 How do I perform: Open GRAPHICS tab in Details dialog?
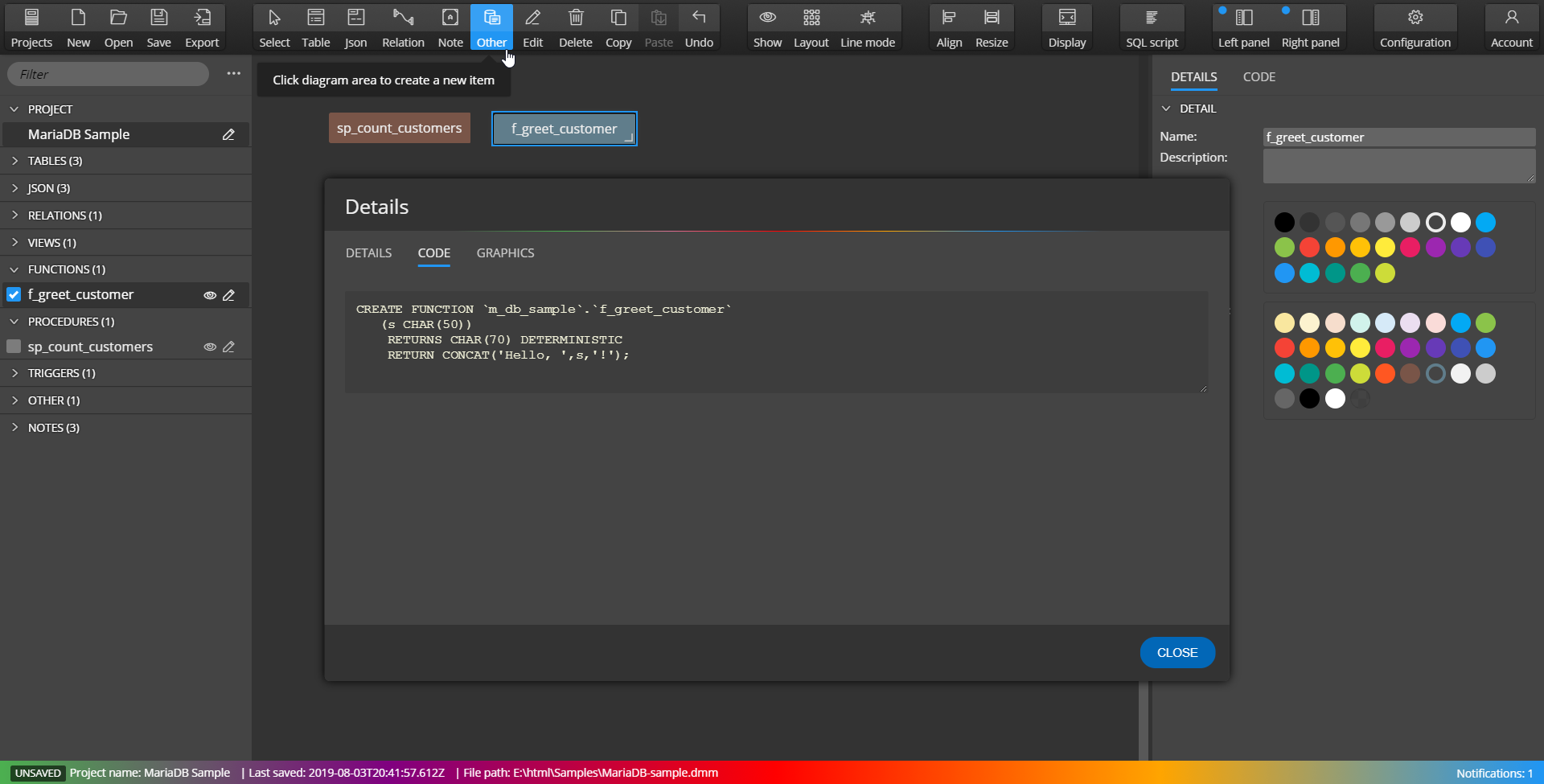tap(505, 252)
